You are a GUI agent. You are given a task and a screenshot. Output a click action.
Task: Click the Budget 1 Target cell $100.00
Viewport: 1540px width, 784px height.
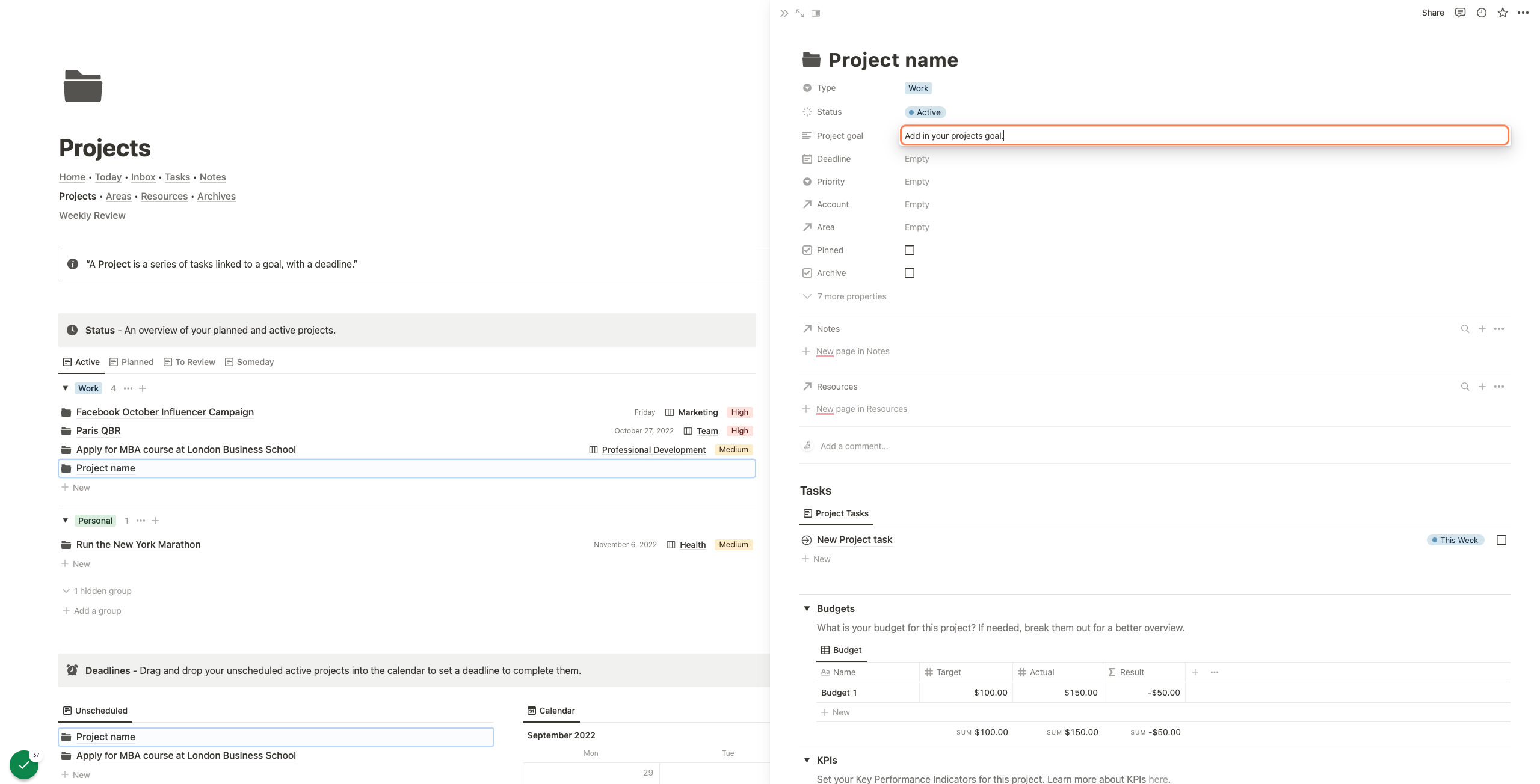[966, 693]
